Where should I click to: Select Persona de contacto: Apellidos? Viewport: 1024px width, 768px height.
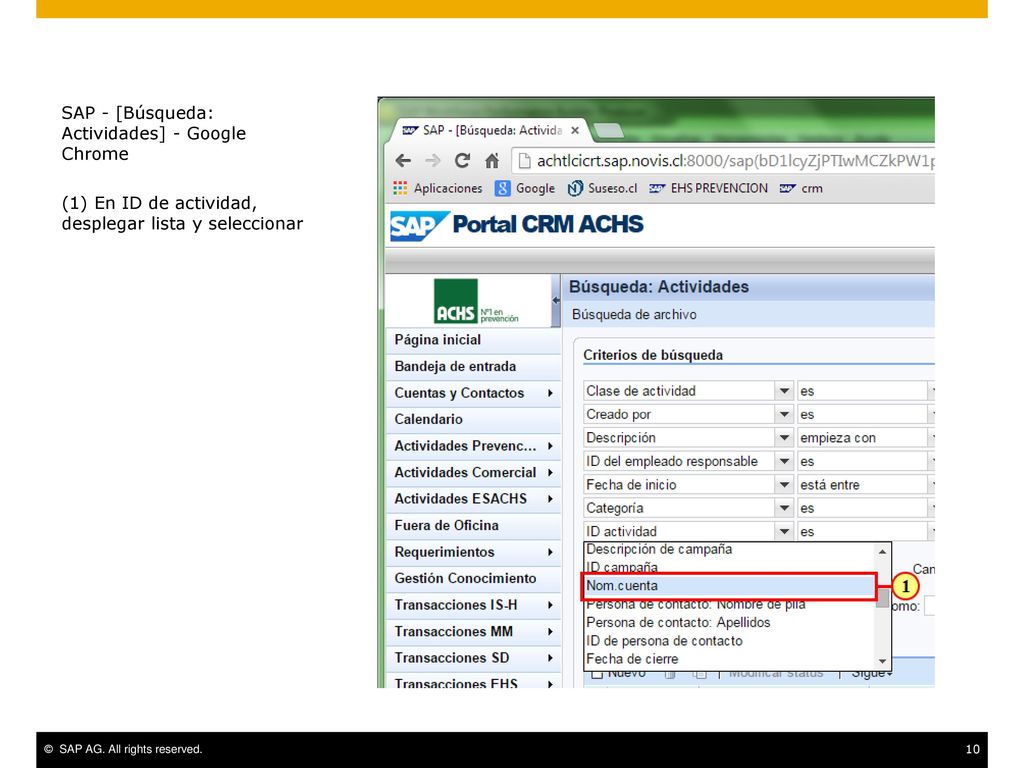pos(729,622)
